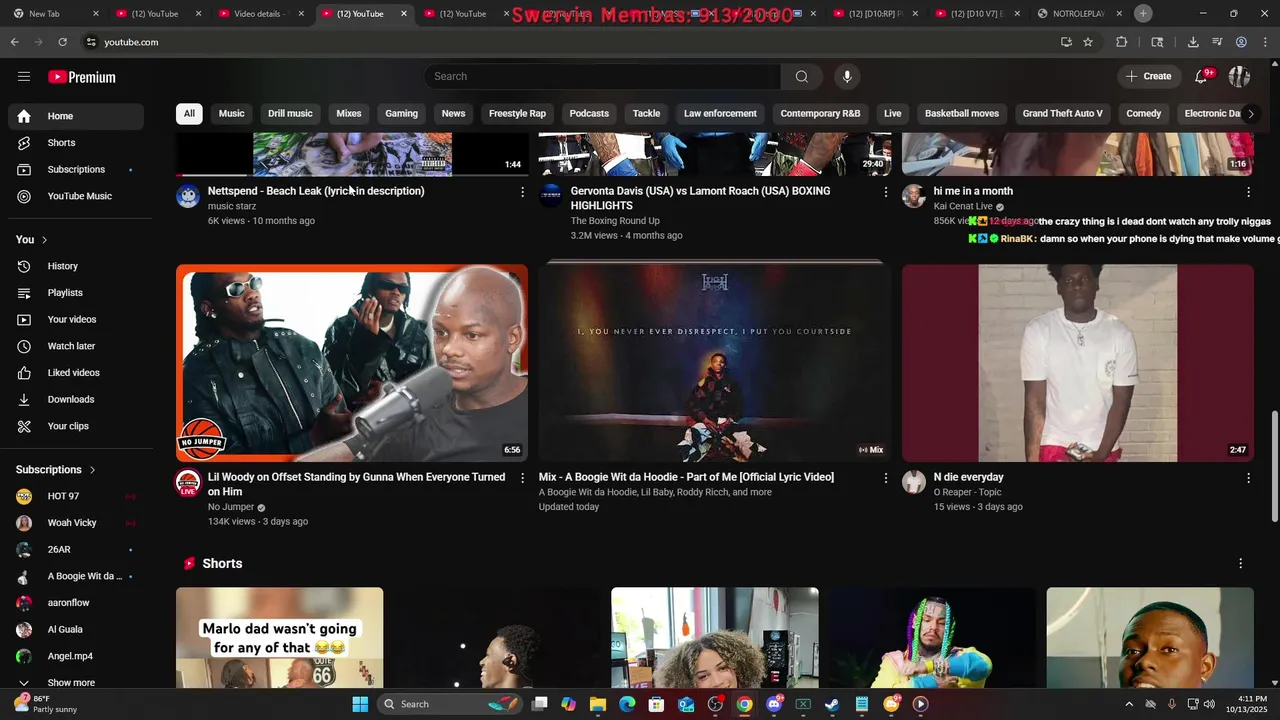Open options for Nettspend Beach Leak video
This screenshot has width=1280, height=720.
tap(522, 192)
